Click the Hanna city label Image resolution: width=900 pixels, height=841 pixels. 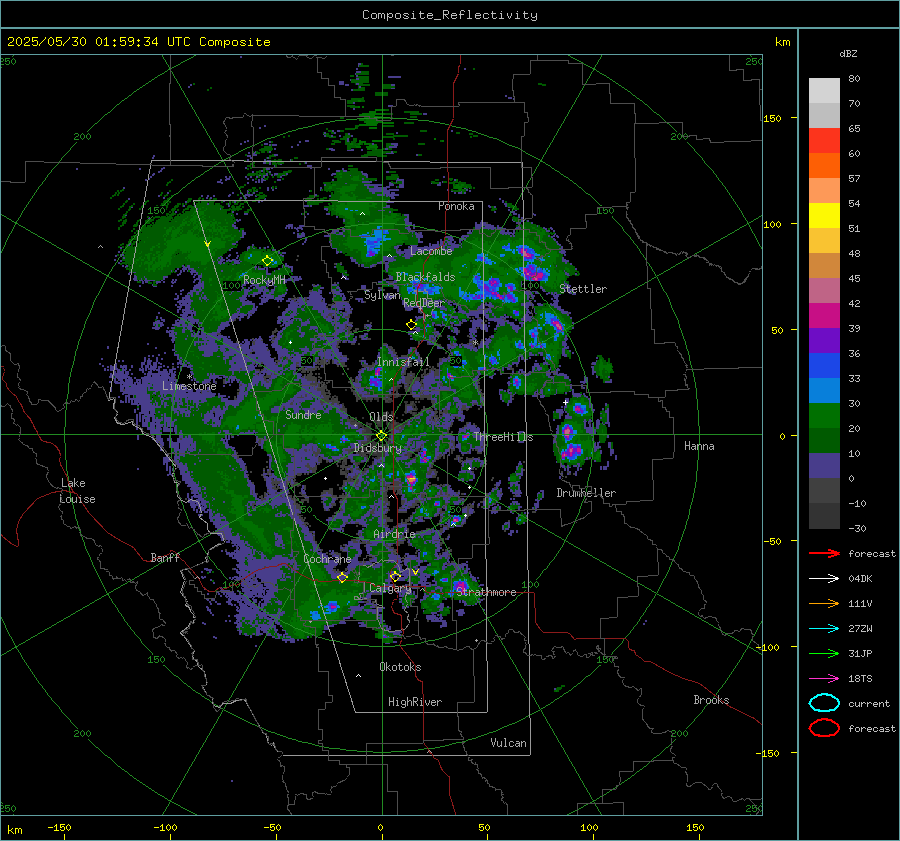click(x=699, y=446)
